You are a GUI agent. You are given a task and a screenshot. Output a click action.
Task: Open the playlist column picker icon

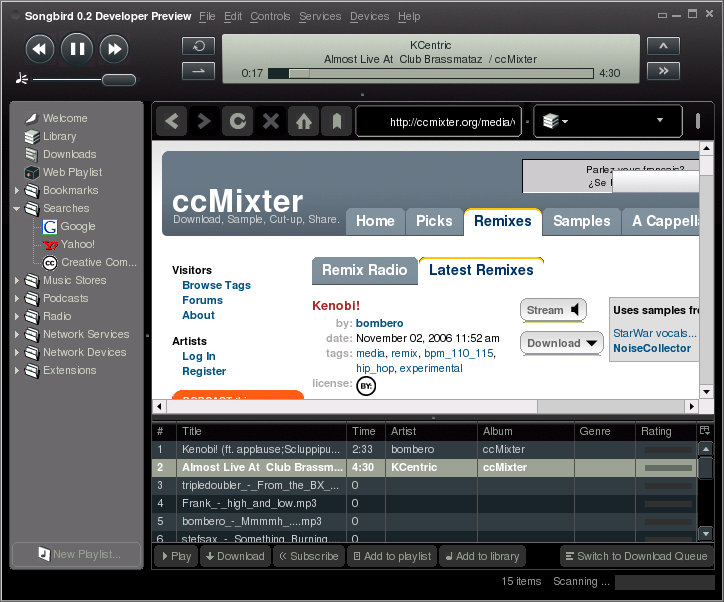(705, 431)
